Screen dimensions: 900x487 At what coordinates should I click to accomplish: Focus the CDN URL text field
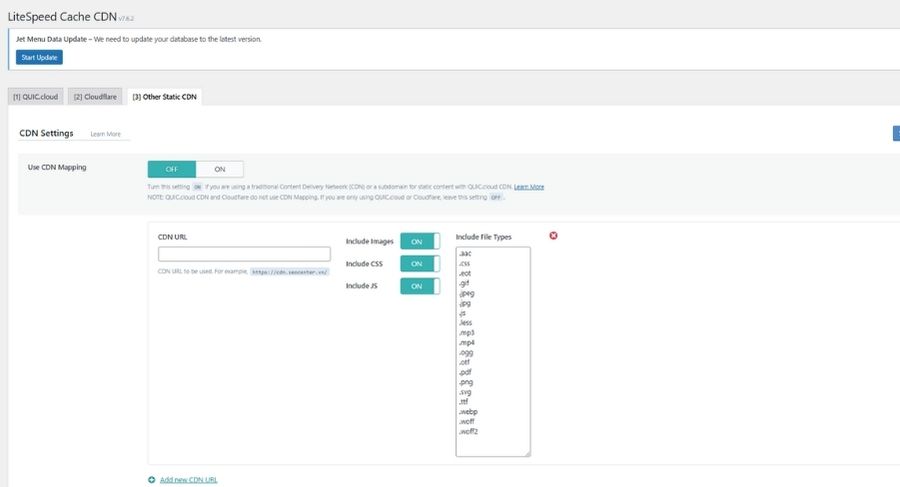click(x=244, y=254)
